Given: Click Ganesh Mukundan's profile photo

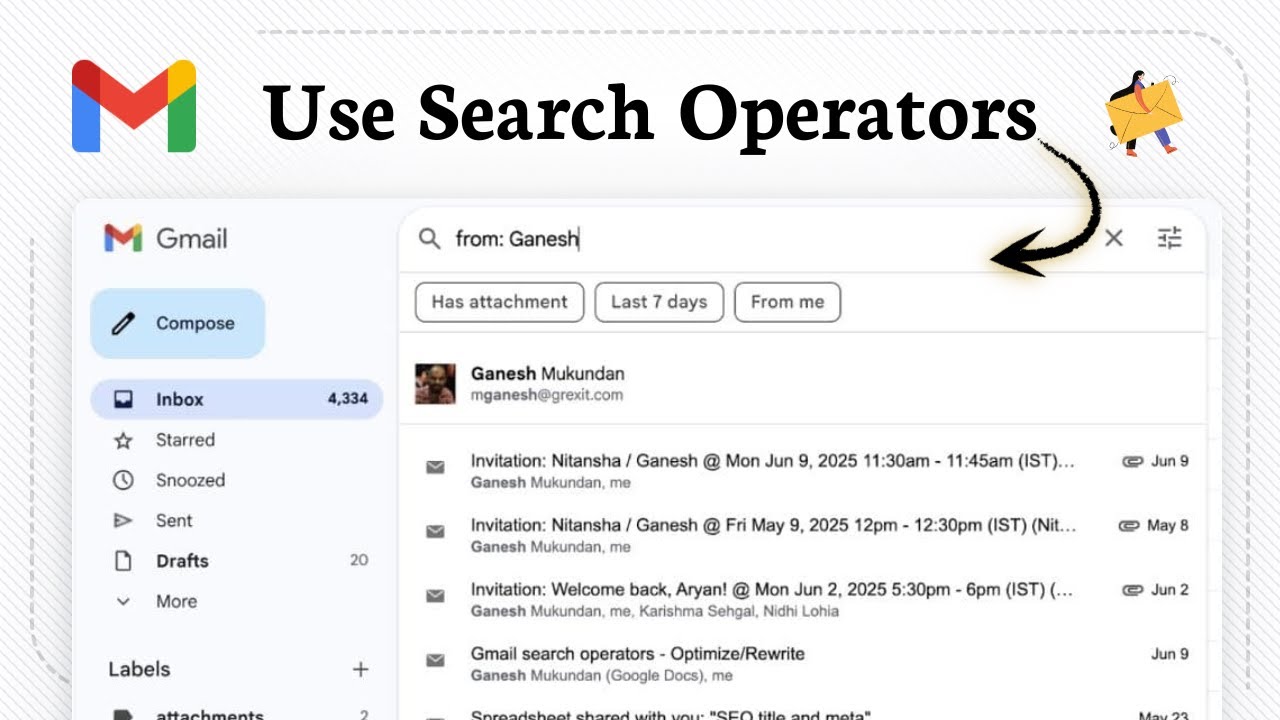Looking at the screenshot, I should click(435, 384).
